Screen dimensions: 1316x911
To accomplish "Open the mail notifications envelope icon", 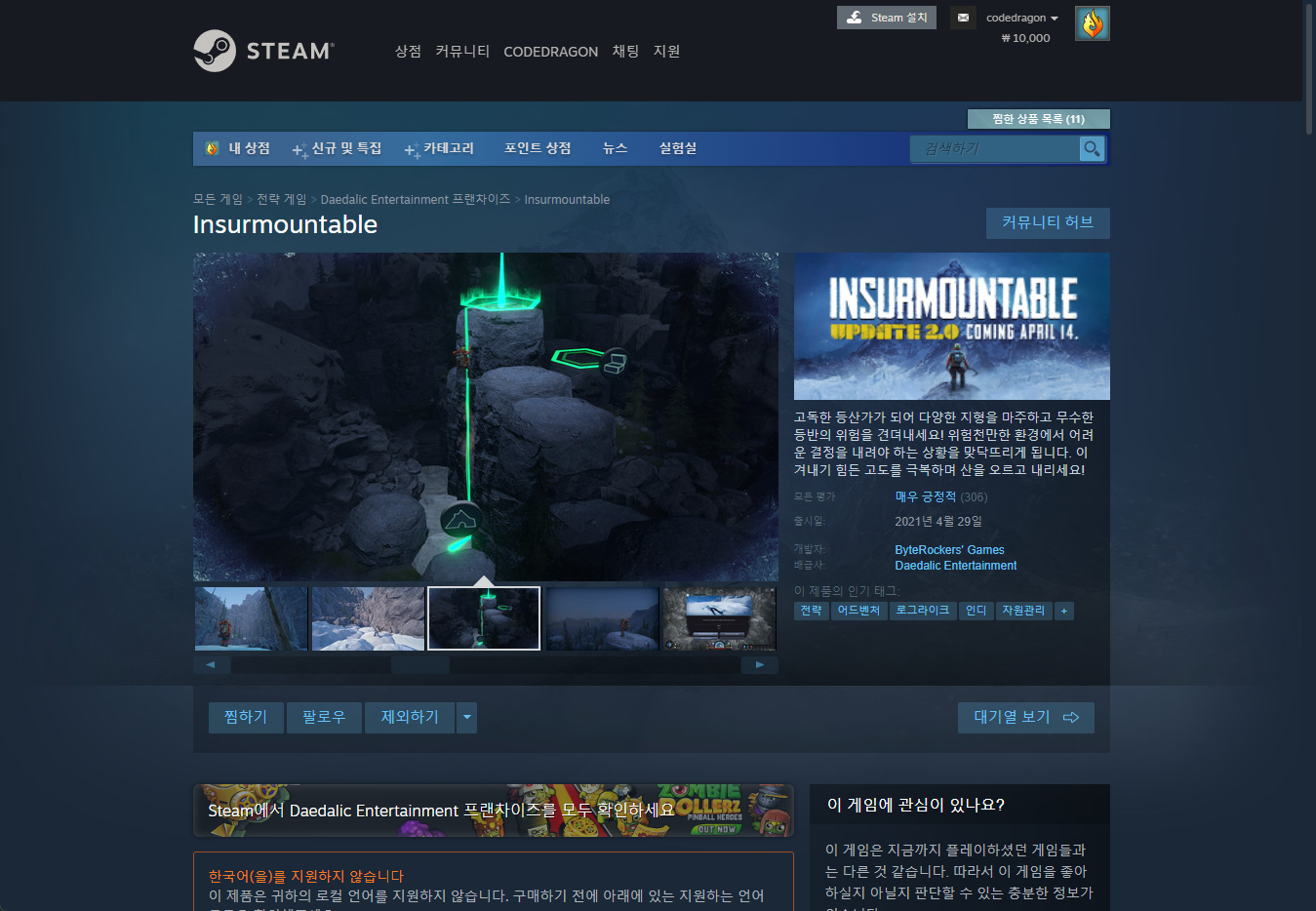I will pos(963,18).
